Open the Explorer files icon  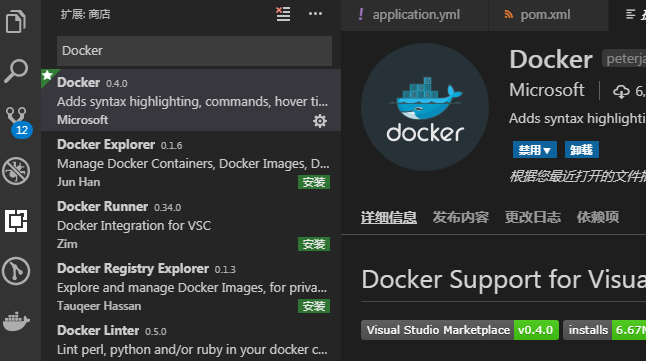tap(16, 21)
